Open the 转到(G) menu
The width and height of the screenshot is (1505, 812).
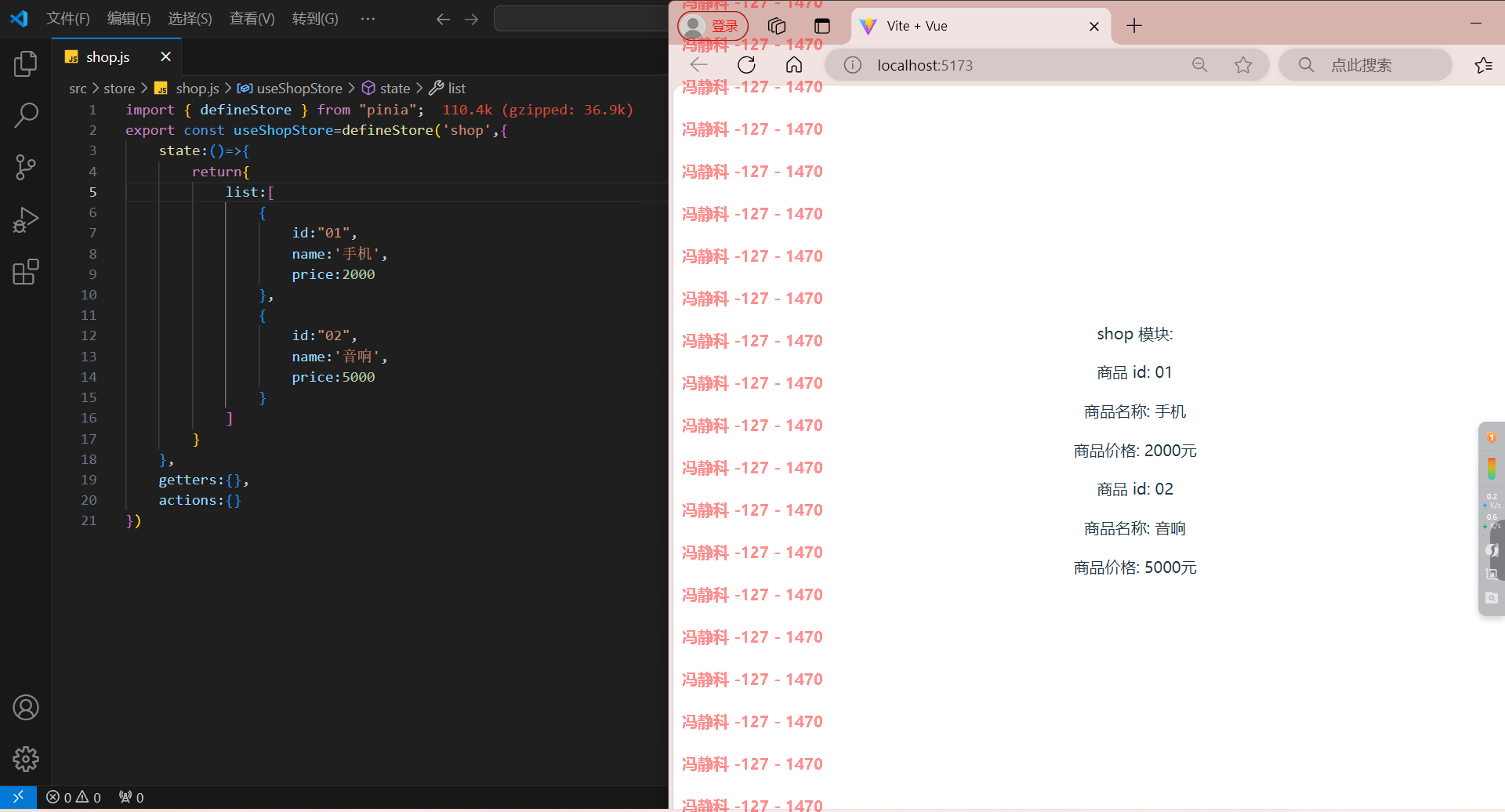pyautogui.click(x=315, y=19)
